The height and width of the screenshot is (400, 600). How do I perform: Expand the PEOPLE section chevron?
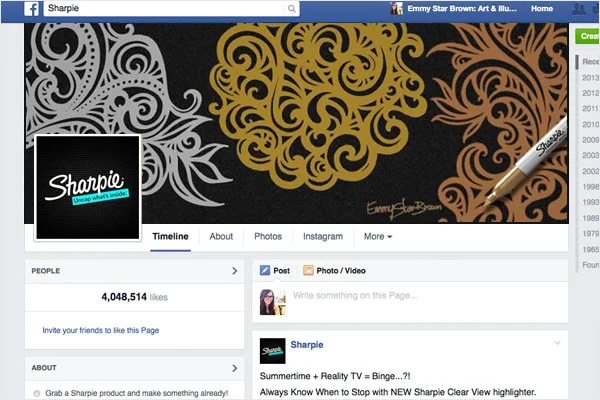[x=235, y=271]
